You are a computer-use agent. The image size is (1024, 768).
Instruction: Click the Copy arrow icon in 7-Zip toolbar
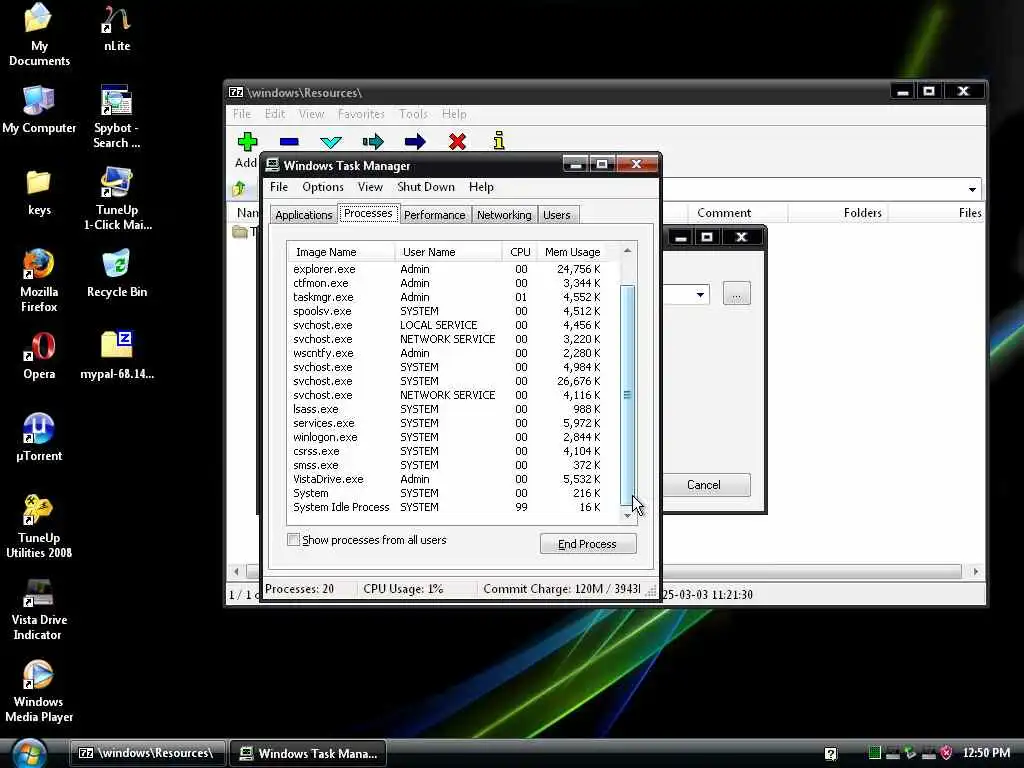pos(373,142)
